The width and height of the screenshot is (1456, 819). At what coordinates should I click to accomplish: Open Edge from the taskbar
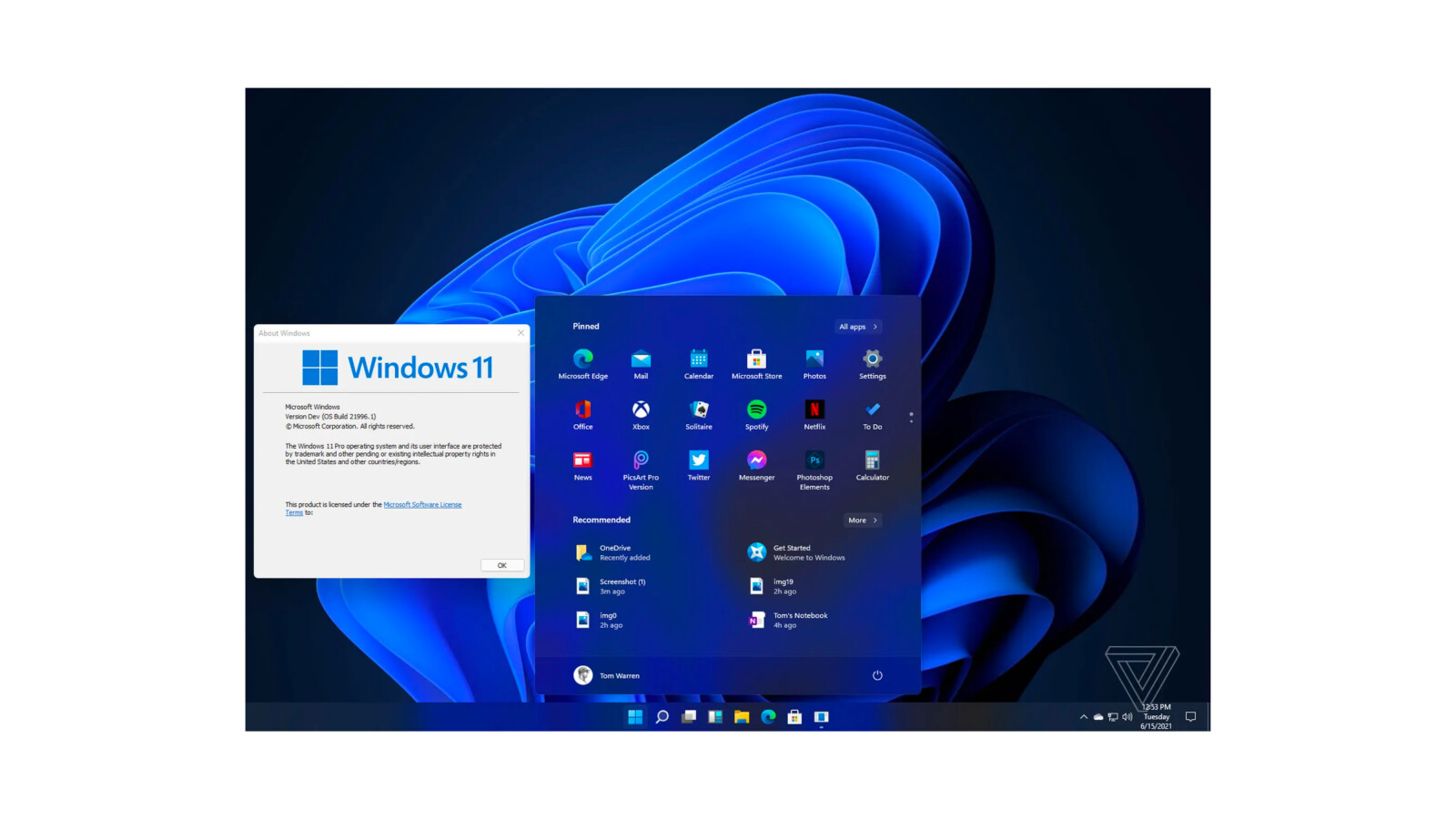pos(768,717)
